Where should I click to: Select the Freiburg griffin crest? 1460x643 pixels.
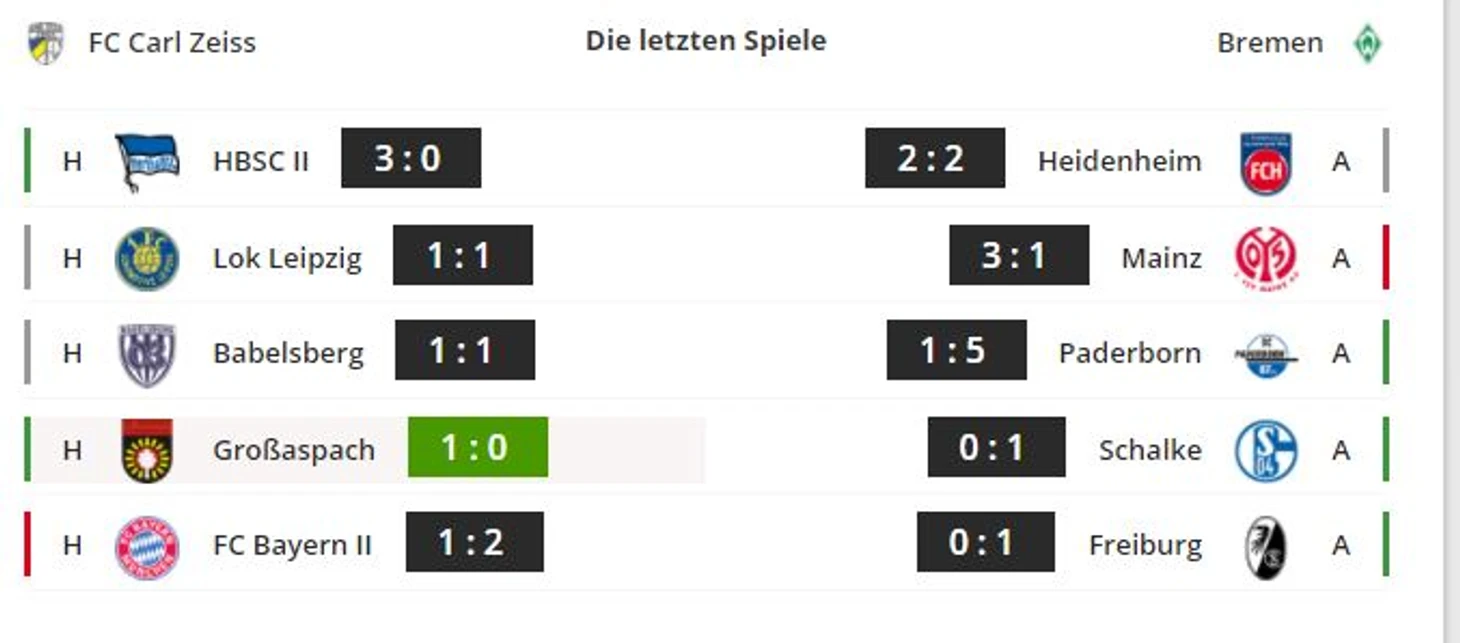click(x=1266, y=547)
